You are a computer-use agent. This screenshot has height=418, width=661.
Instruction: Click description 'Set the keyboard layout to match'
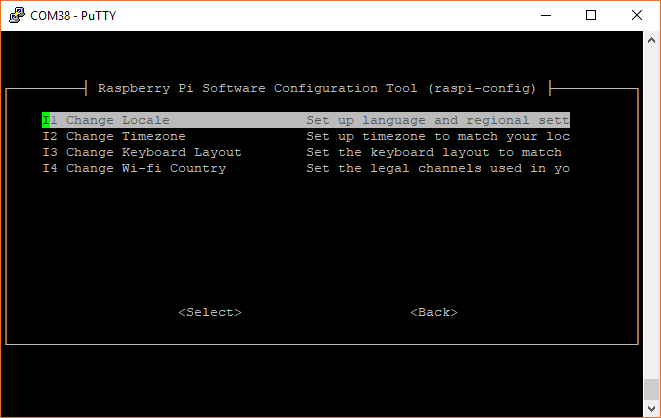[434, 153]
